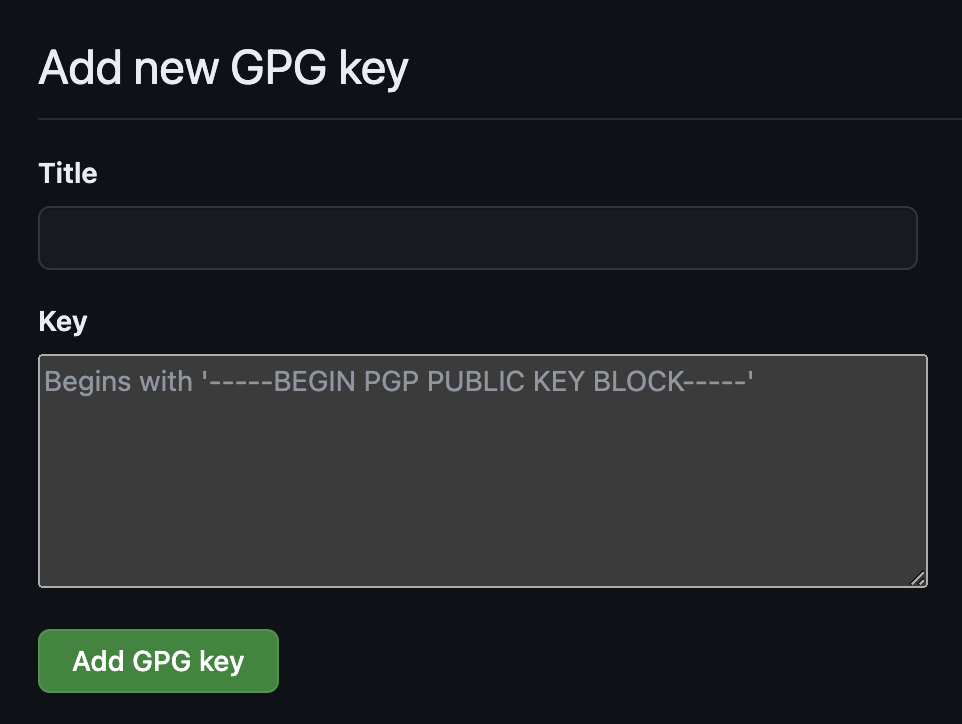Click the BEGIN PGP PUBLIC KEY placeholder text

[510, 381]
